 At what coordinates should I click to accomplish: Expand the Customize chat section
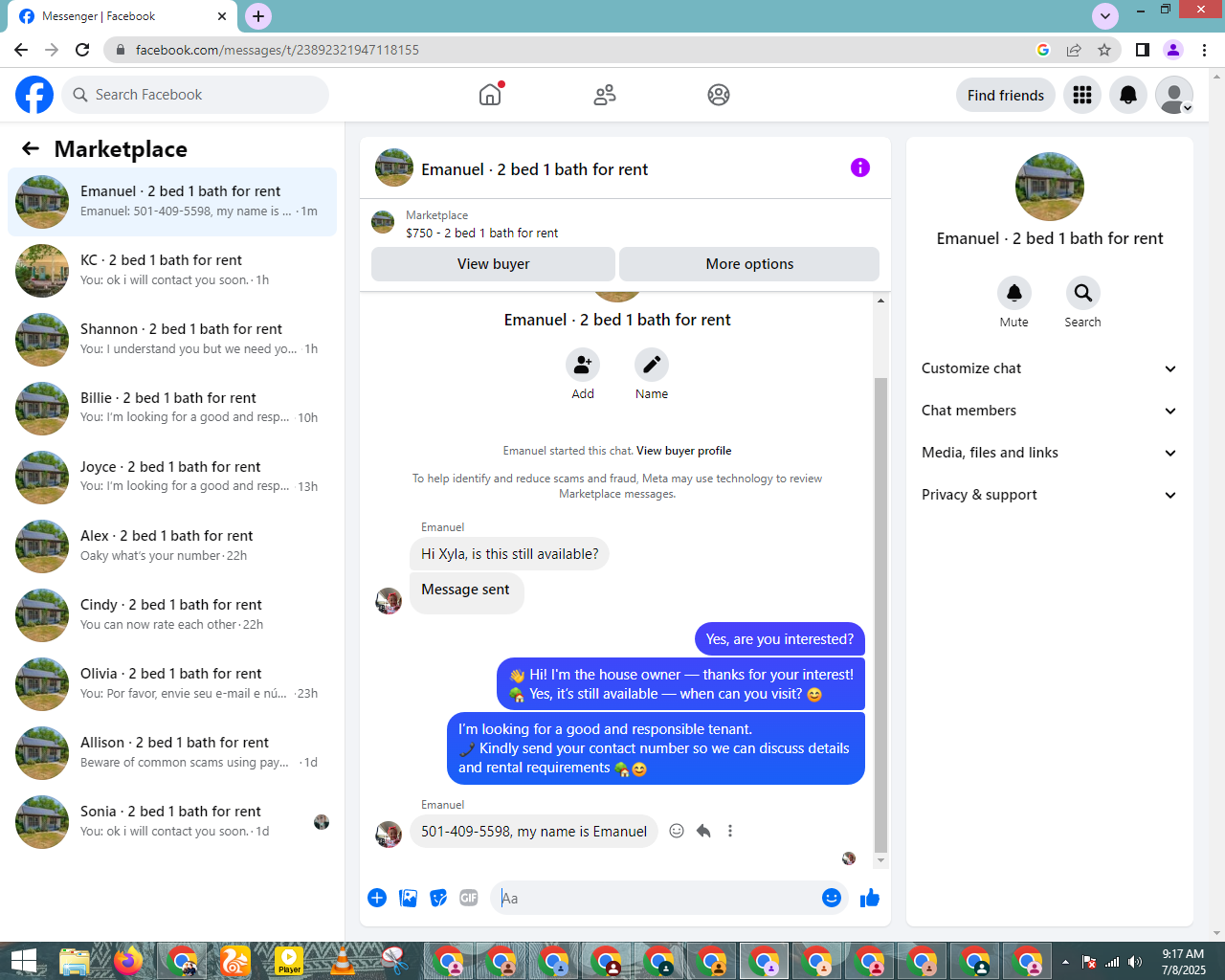coord(1050,368)
